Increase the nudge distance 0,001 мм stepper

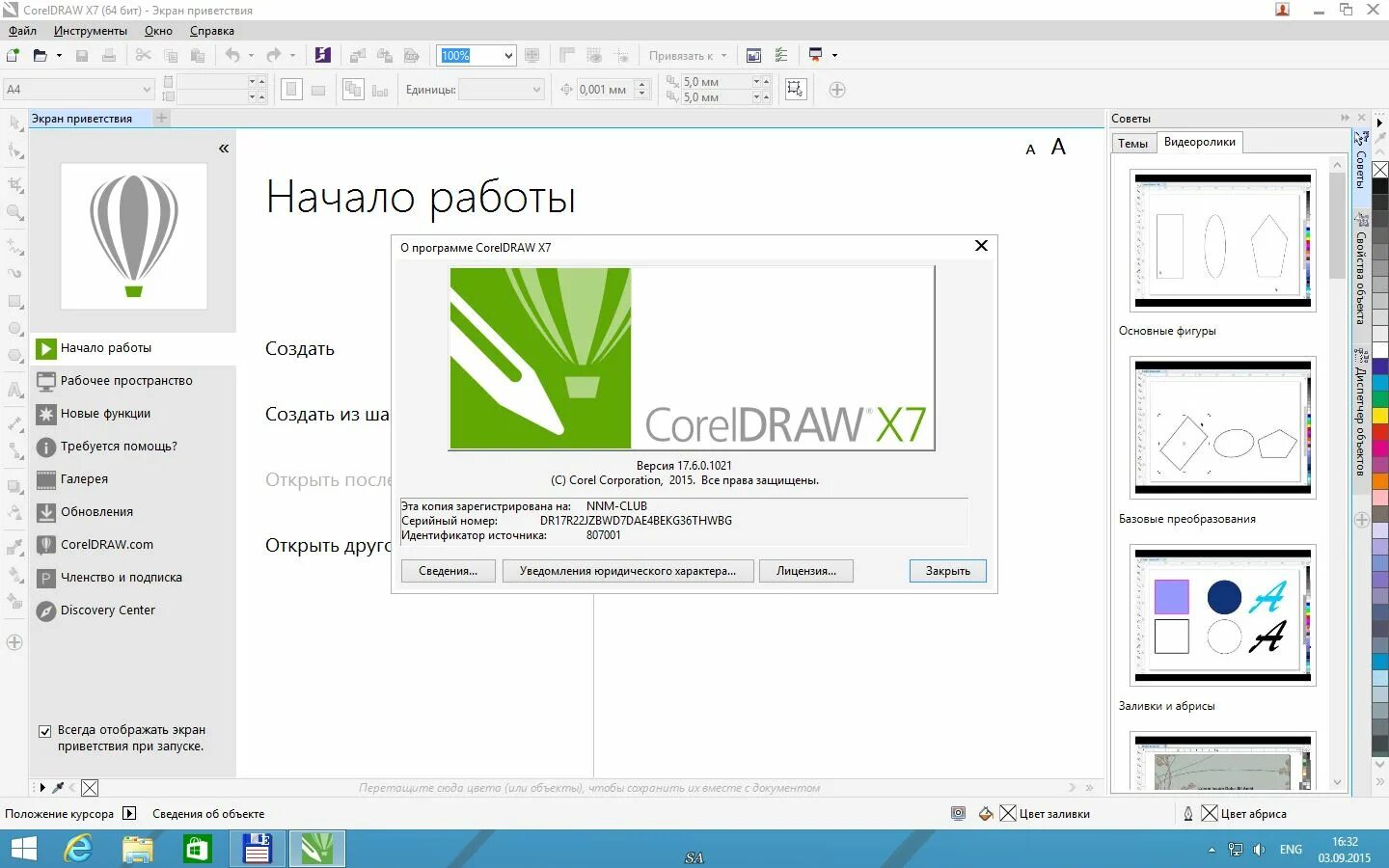pyautogui.click(x=642, y=85)
